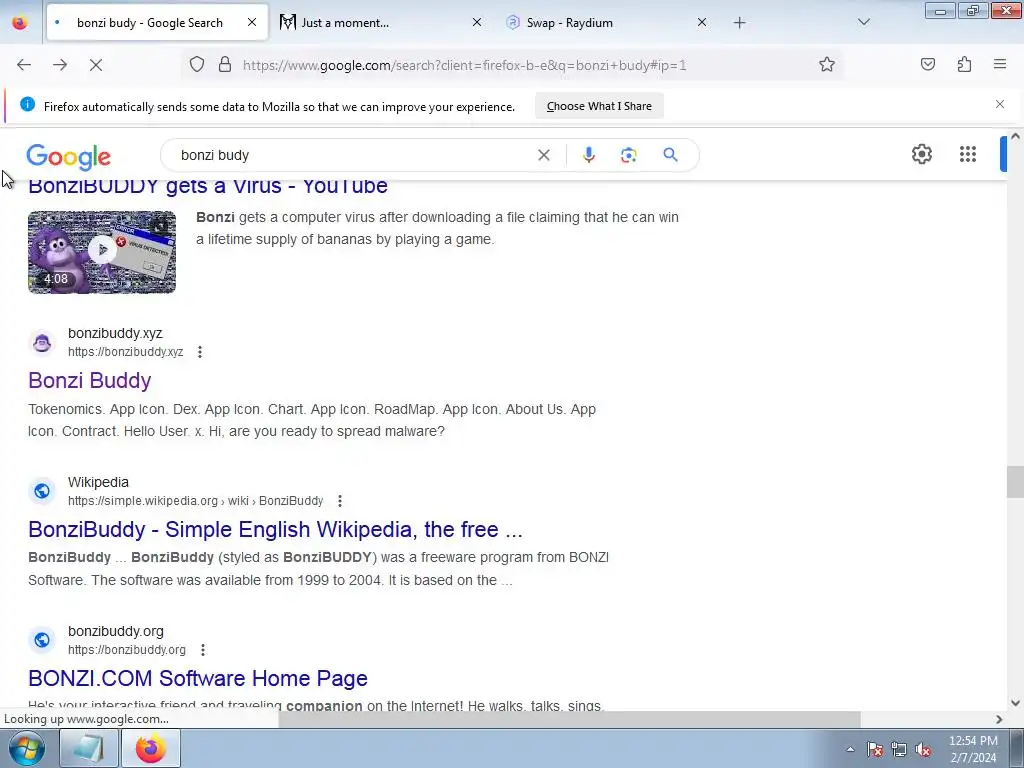The width and height of the screenshot is (1024, 768).
Task: Play the BonziBUDDY virus video thumbnail
Action: [102, 252]
